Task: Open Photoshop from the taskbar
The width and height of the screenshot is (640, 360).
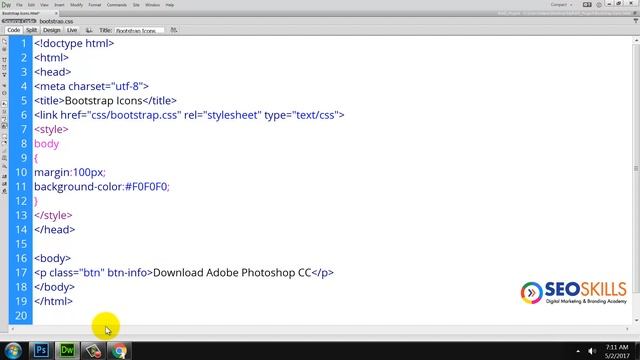Action: [41, 351]
